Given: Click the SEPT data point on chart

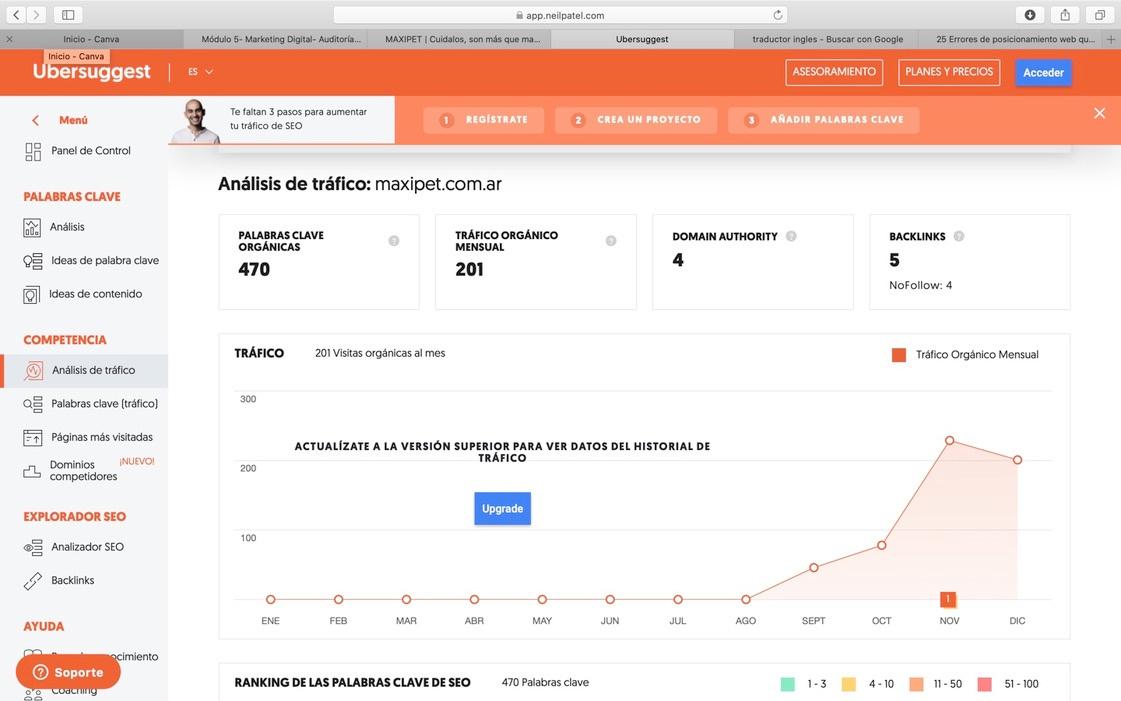Looking at the screenshot, I should [x=814, y=568].
